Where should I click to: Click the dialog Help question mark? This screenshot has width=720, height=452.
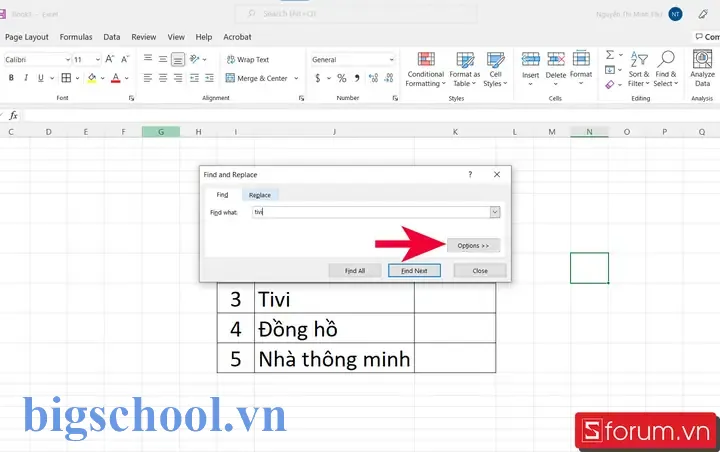pos(470,175)
